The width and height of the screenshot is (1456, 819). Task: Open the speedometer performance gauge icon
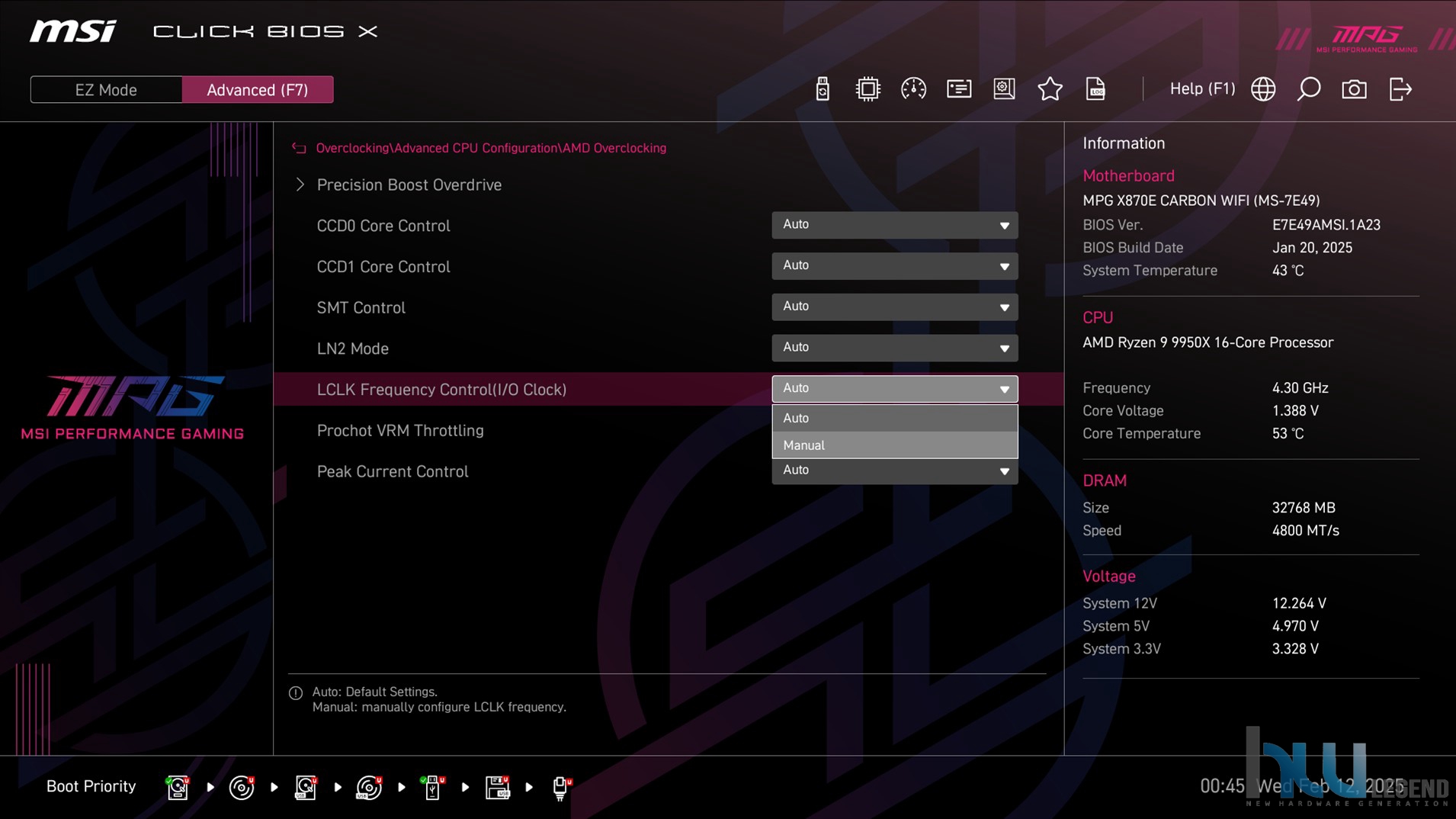[913, 89]
